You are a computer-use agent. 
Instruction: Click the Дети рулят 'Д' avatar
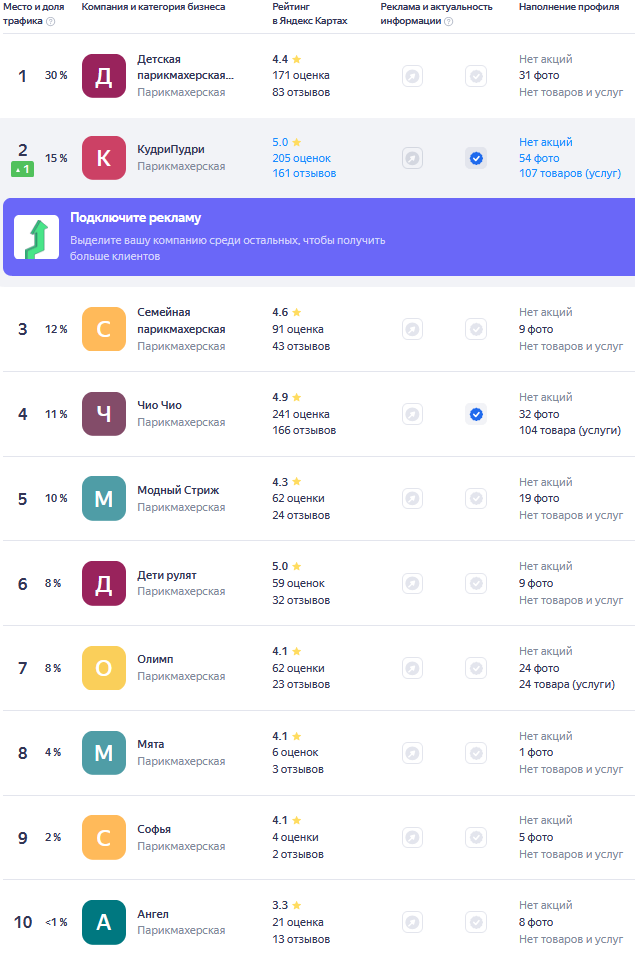tap(103, 583)
